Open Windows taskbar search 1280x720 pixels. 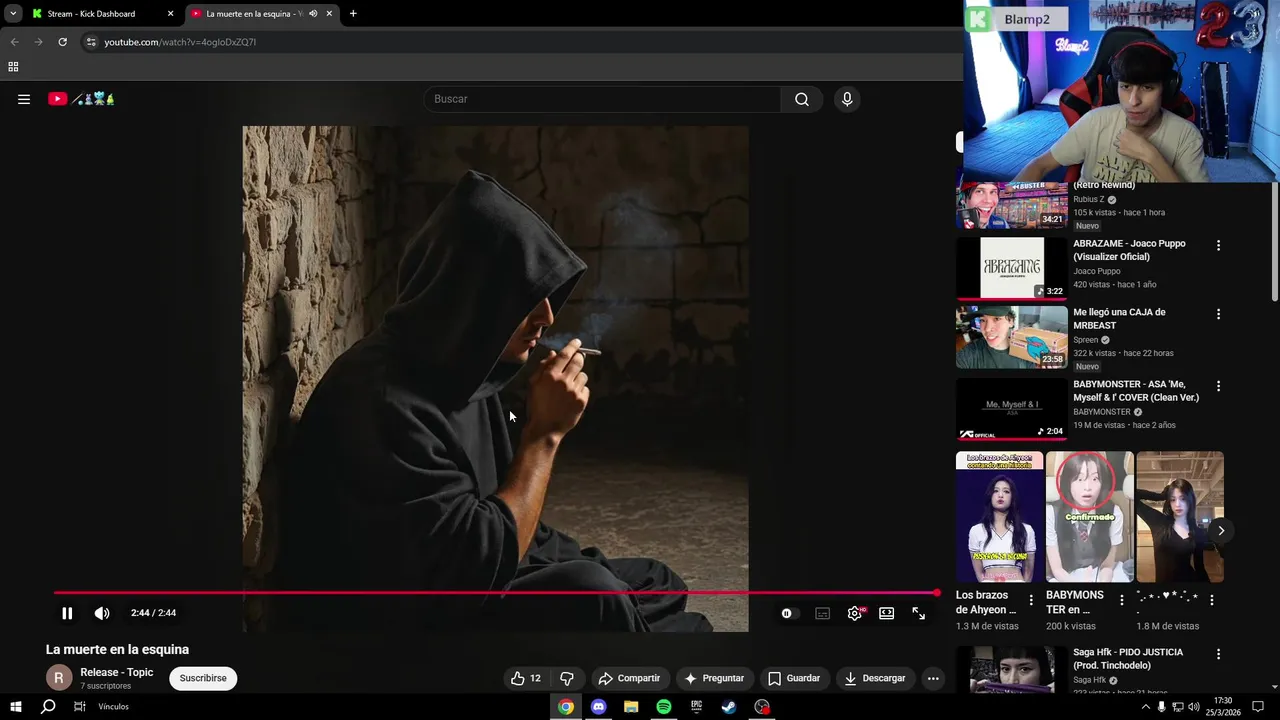coord(48,707)
